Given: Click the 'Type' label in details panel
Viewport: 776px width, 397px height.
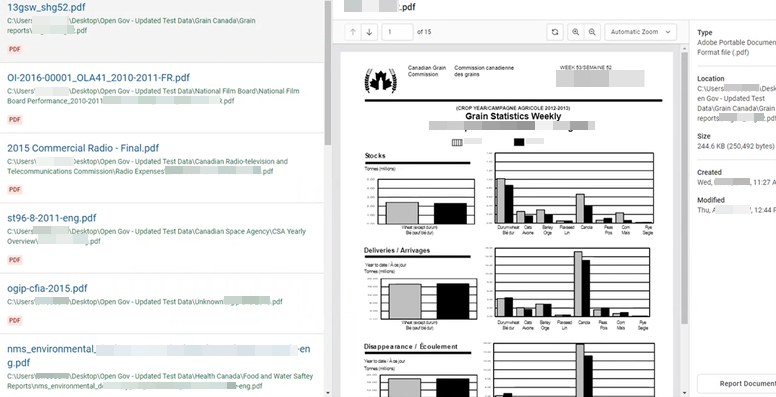Looking at the screenshot, I should [x=705, y=33].
